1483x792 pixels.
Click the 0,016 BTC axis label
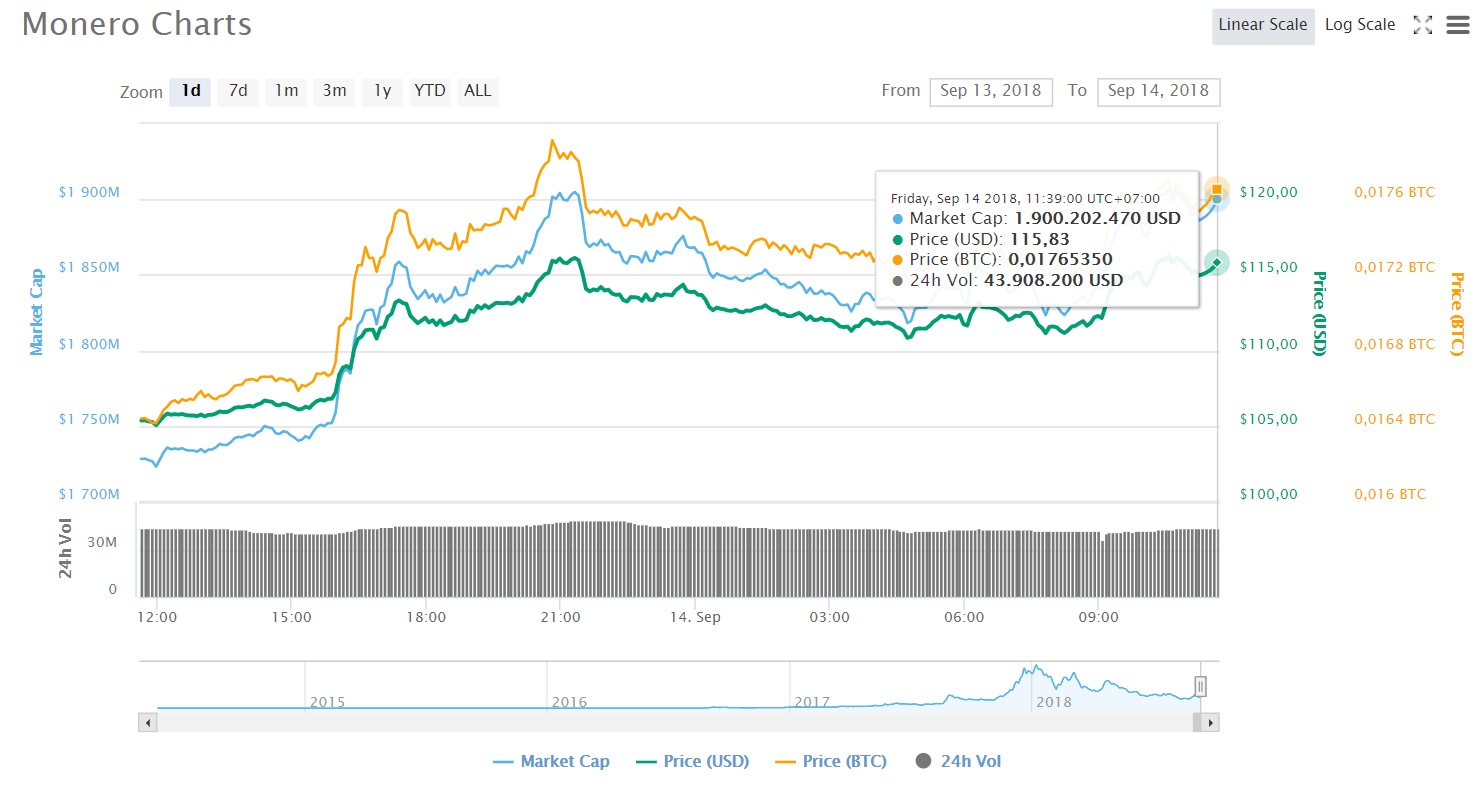click(x=1390, y=494)
